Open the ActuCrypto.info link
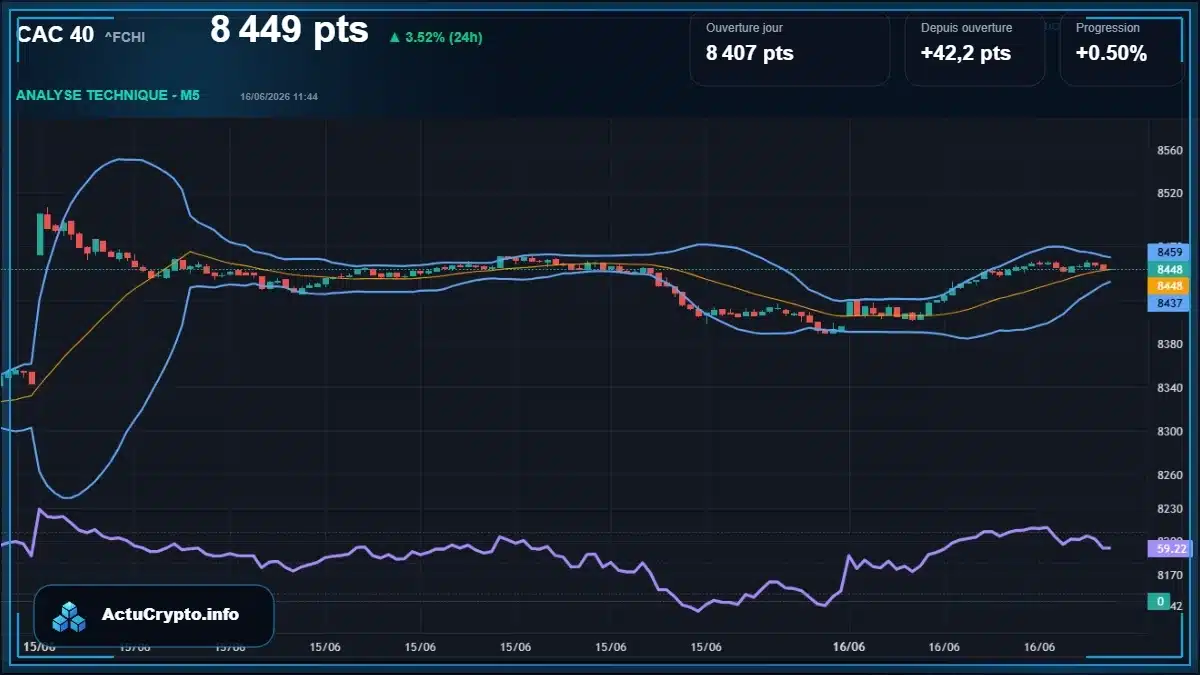 pyautogui.click(x=170, y=615)
